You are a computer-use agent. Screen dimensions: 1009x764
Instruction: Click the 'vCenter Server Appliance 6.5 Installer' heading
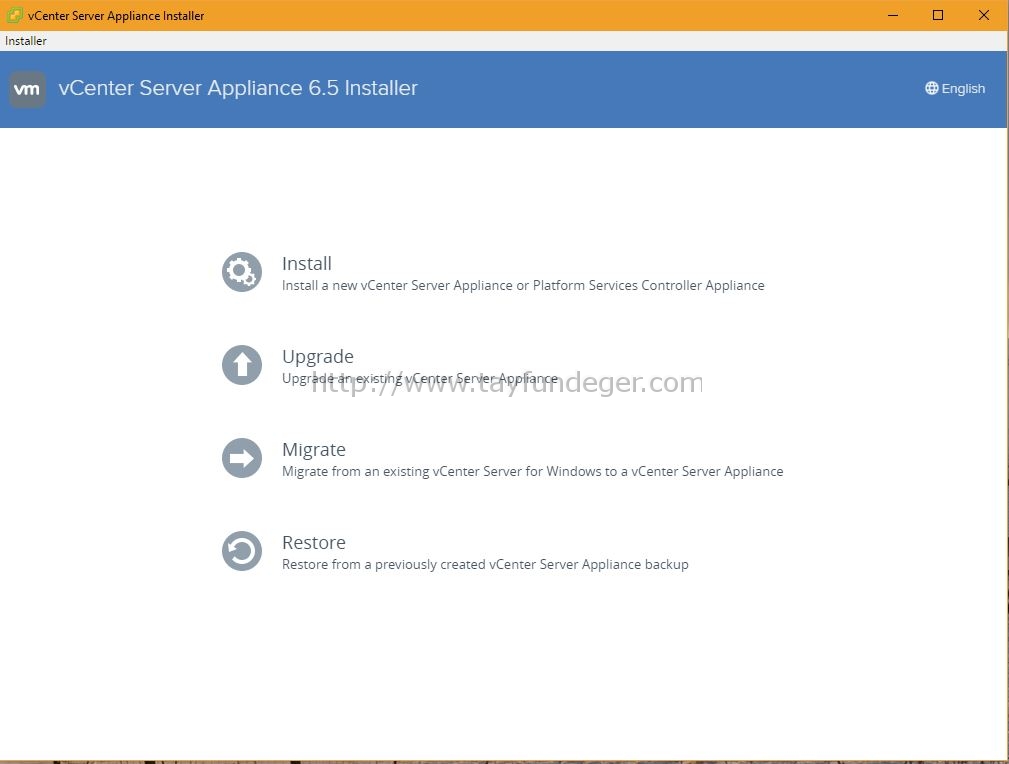coord(238,88)
